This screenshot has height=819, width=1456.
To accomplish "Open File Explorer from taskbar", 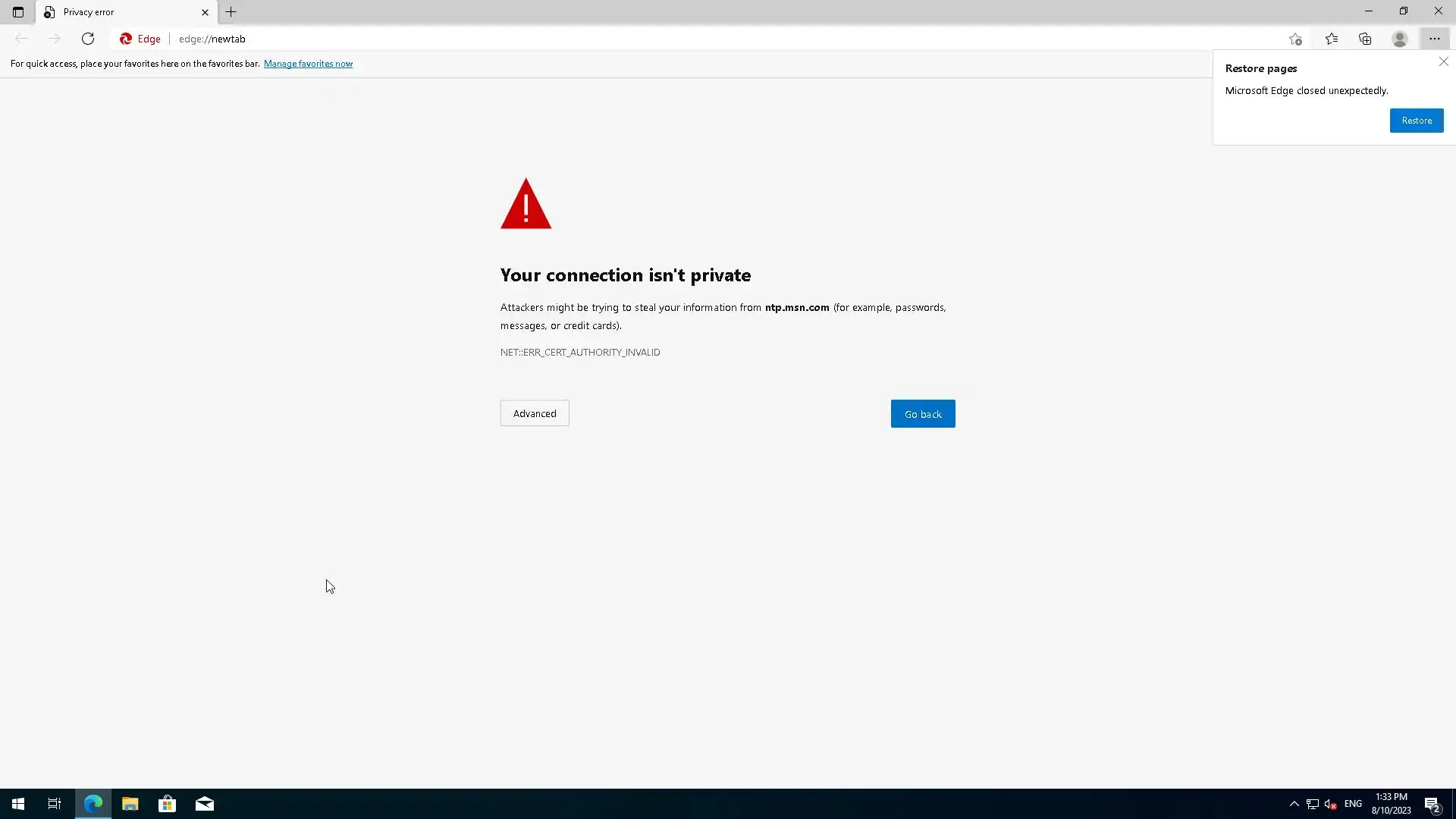I will click(x=130, y=804).
